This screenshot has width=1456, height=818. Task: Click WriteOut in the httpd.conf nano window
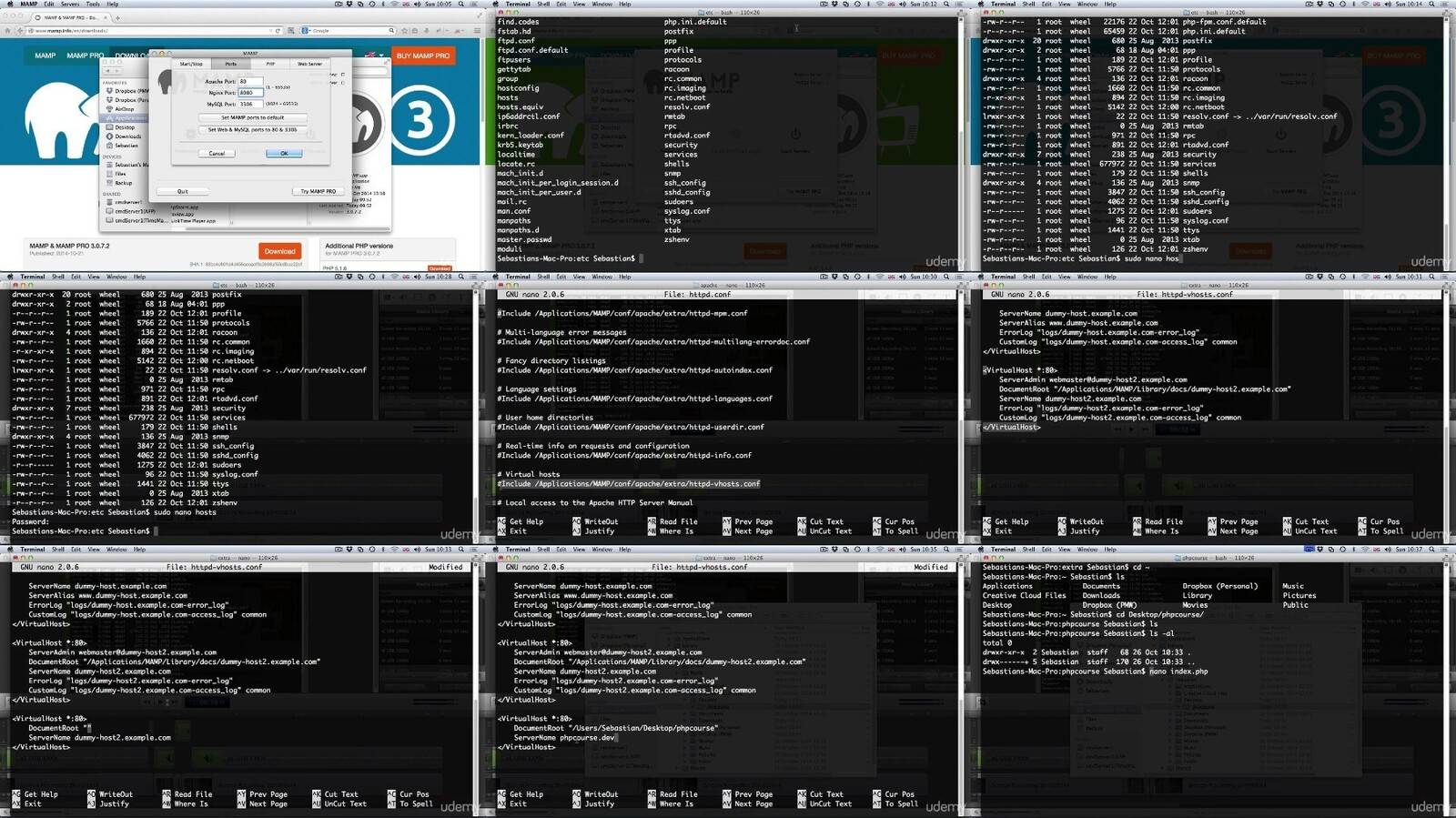pos(595,521)
